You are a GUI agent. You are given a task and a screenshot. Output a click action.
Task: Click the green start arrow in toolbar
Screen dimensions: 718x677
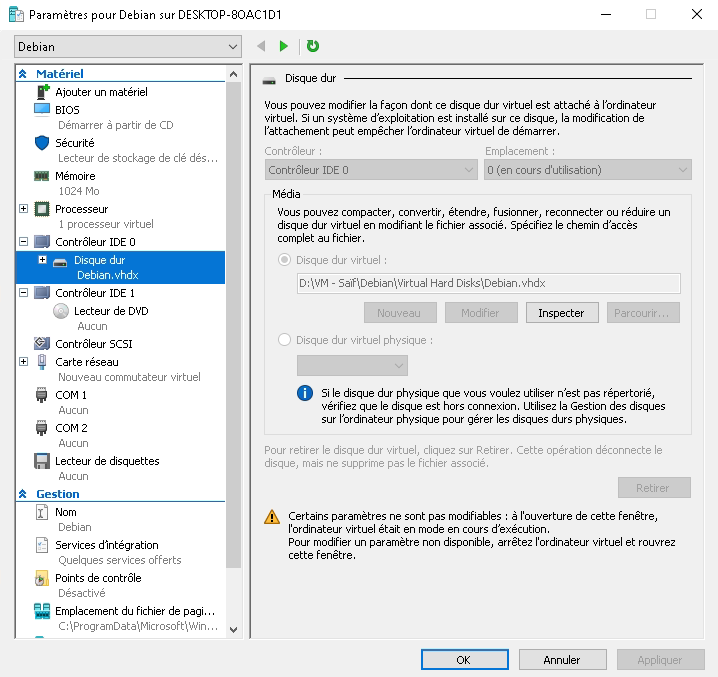[284, 46]
